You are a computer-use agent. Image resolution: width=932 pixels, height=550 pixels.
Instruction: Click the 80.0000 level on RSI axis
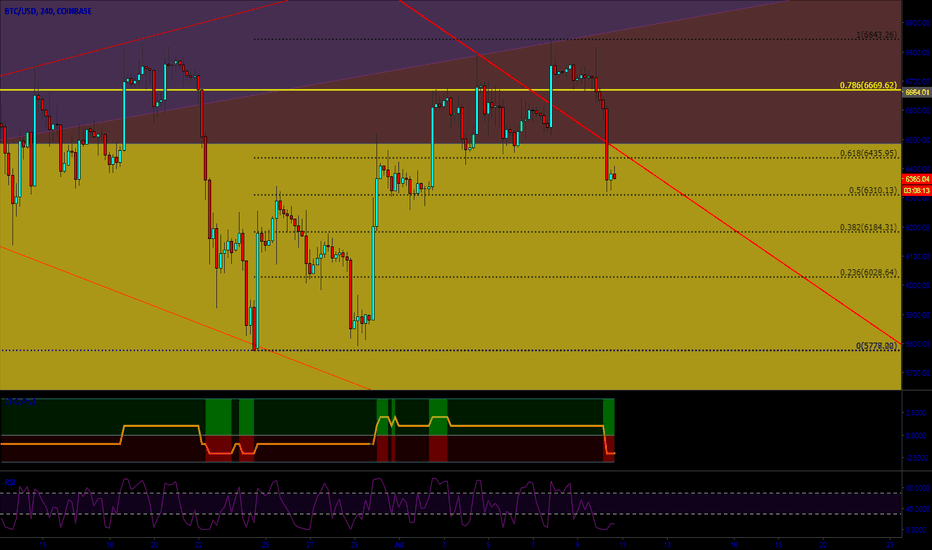click(x=917, y=488)
